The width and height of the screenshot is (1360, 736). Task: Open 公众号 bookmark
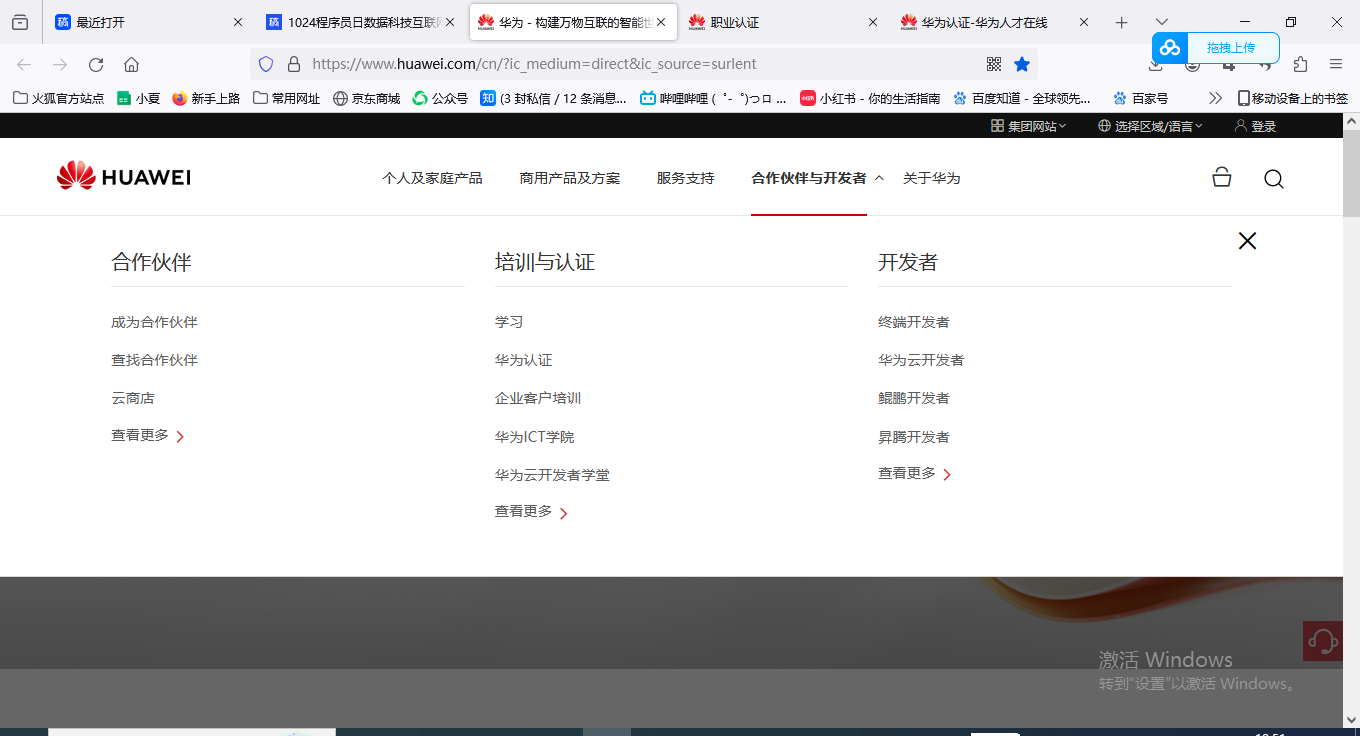point(440,98)
